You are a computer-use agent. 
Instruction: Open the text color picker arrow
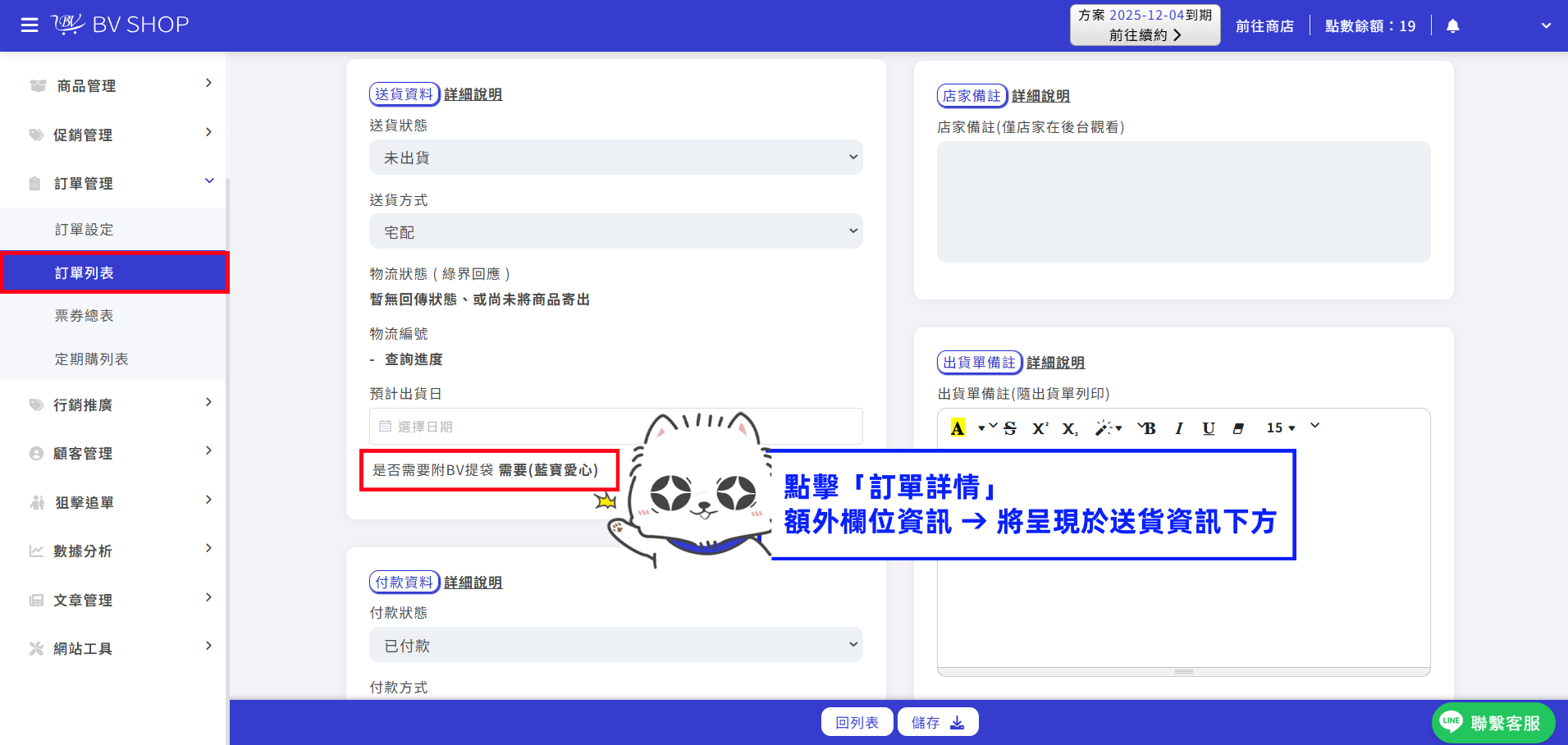click(981, 427)
